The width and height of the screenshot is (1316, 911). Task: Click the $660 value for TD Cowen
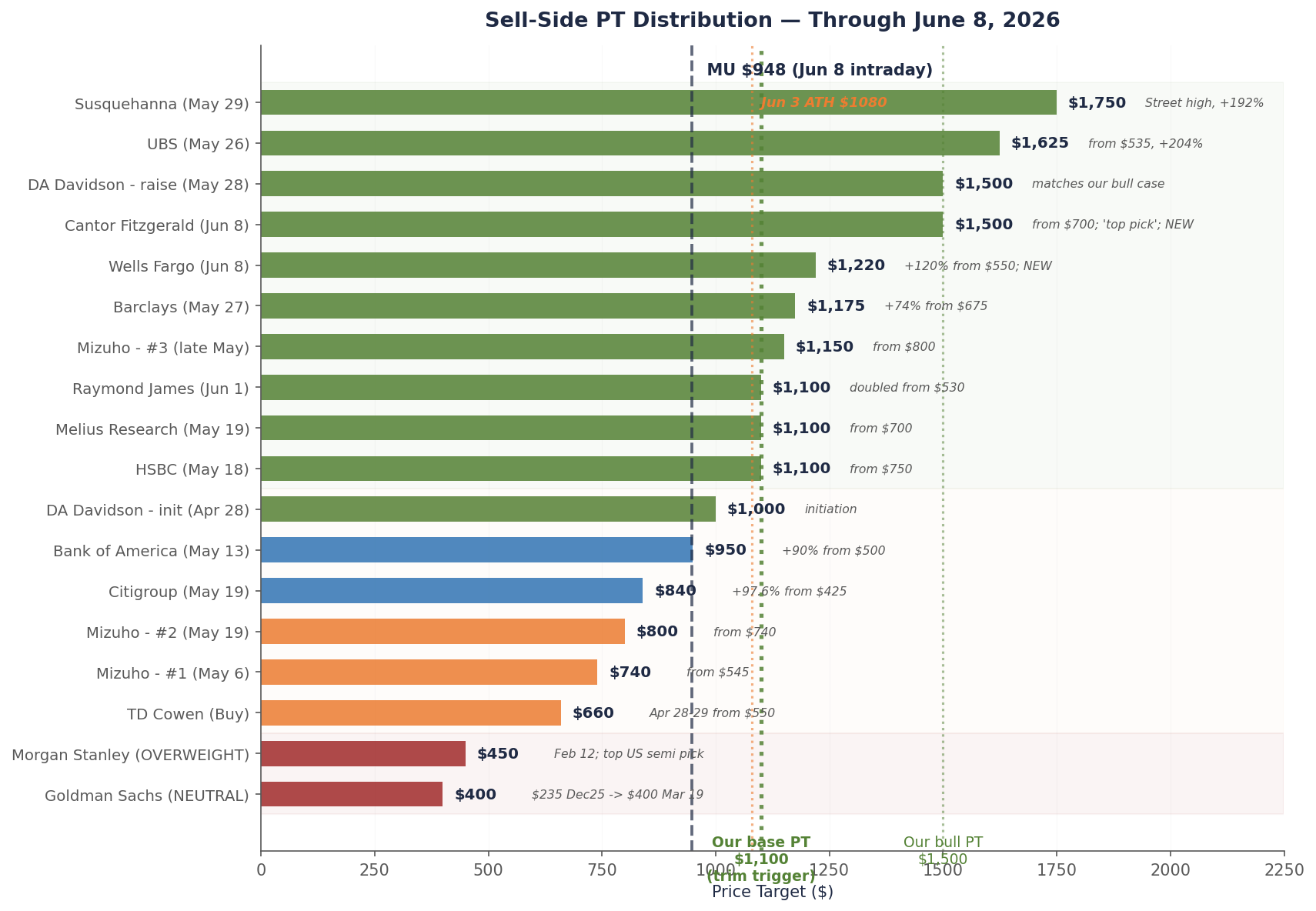tap(593, 713)
